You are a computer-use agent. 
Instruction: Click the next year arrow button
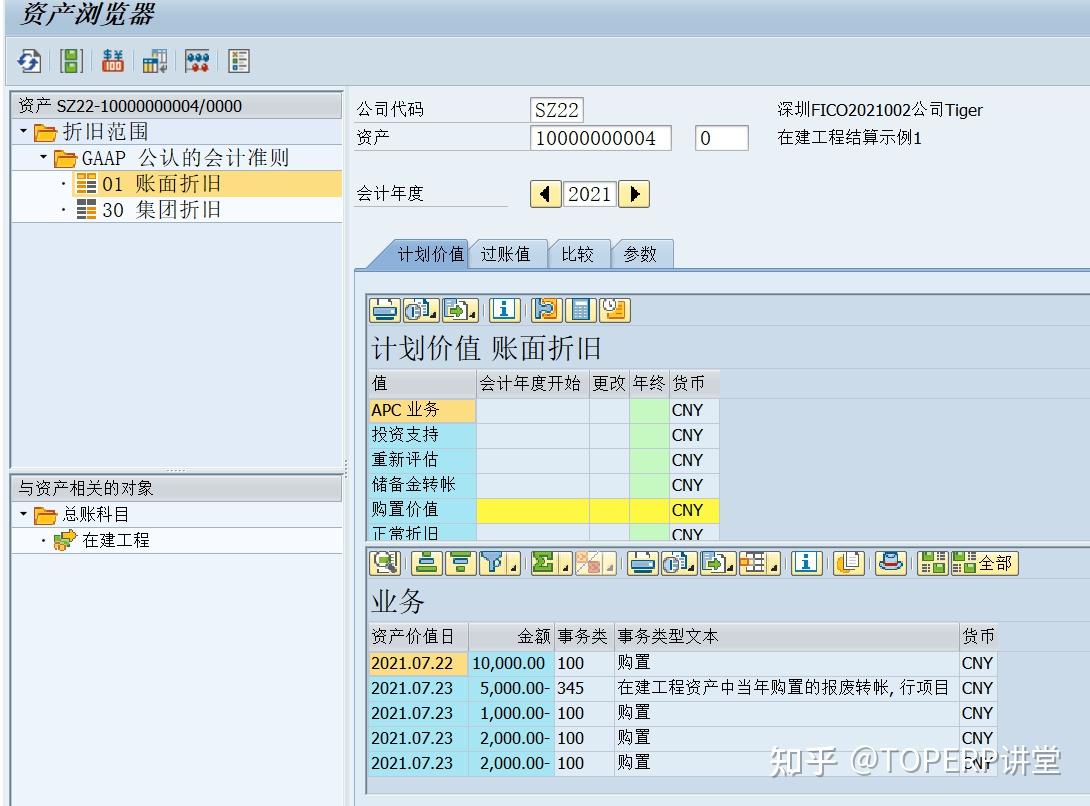click(633, 194)
